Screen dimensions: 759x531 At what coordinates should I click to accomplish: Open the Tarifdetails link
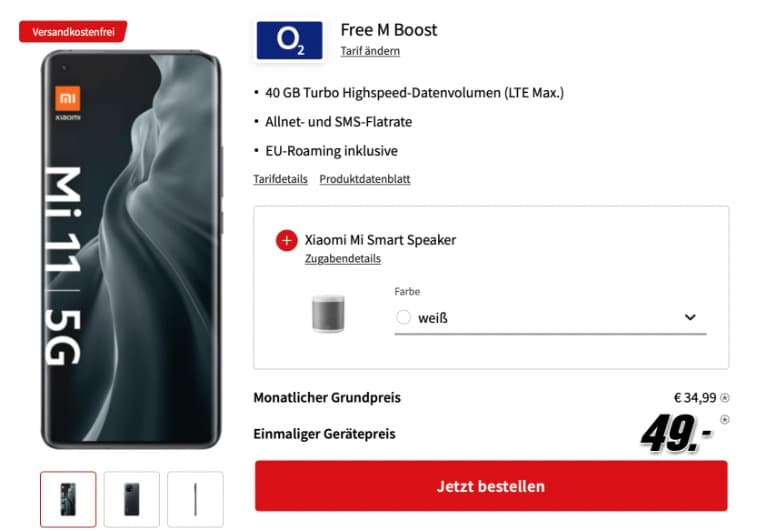coord(280,179)
